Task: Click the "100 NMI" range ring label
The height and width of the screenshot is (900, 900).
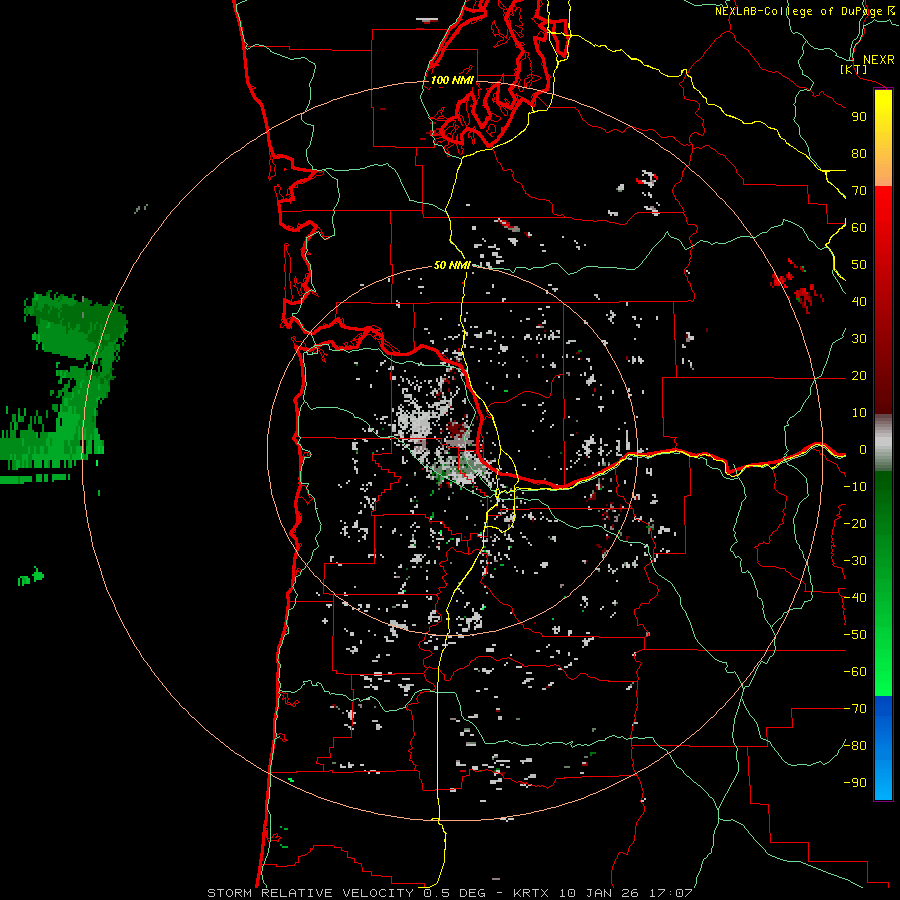Action: point(452,80)
